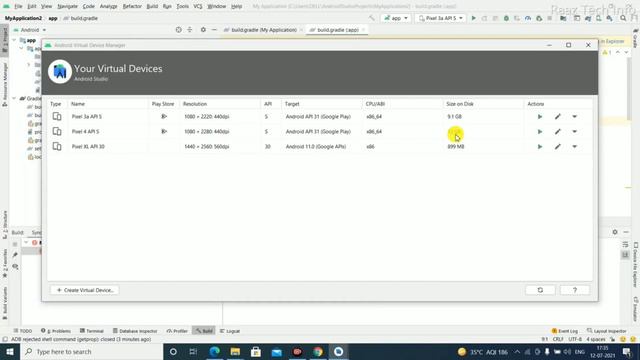This screenshot has width=640, height=360.
Task: Open the Pixel 3a API S device selector
Action: tap(441, 18)
